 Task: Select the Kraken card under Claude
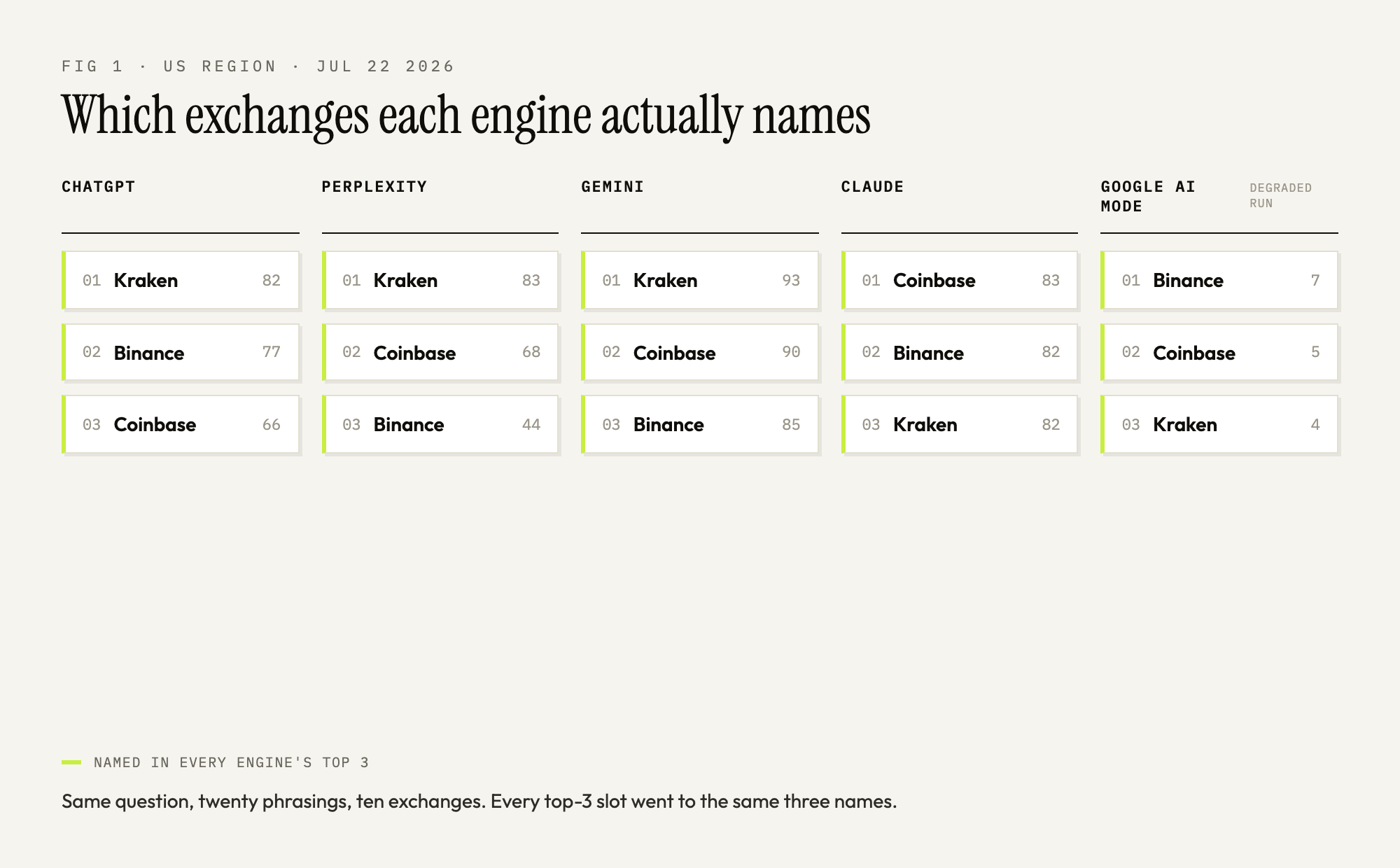[x=960, y=424]
